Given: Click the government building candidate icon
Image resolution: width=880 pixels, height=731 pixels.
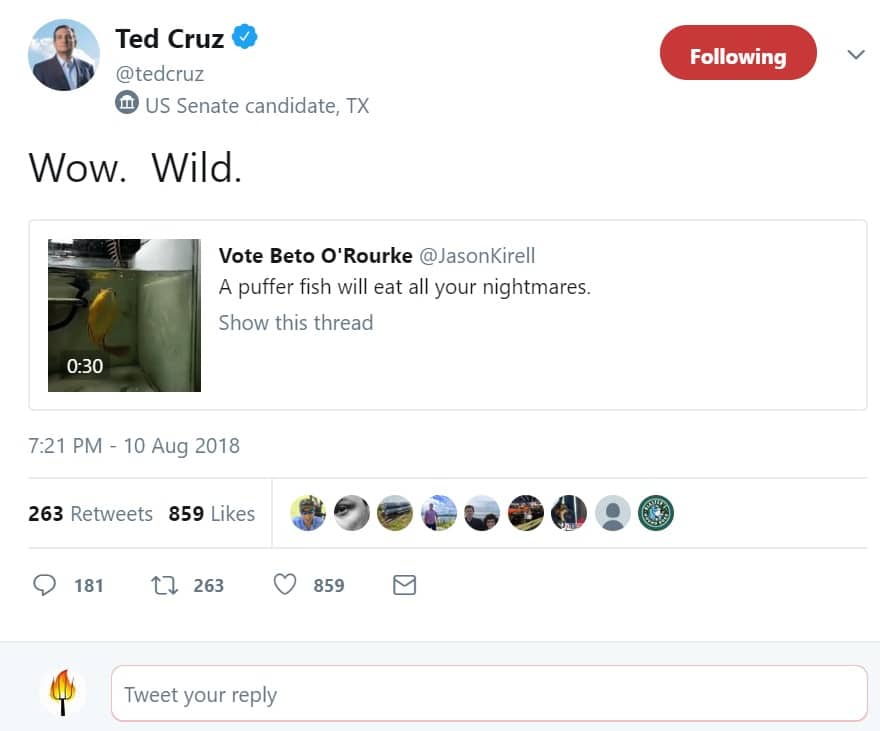Looking at the screenshot, I should 127,103.
